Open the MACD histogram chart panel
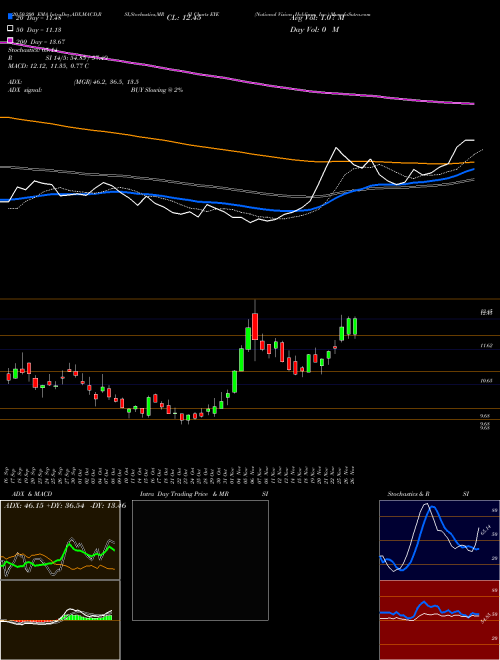Screen dimensions: 500x660 coord(60,620)
